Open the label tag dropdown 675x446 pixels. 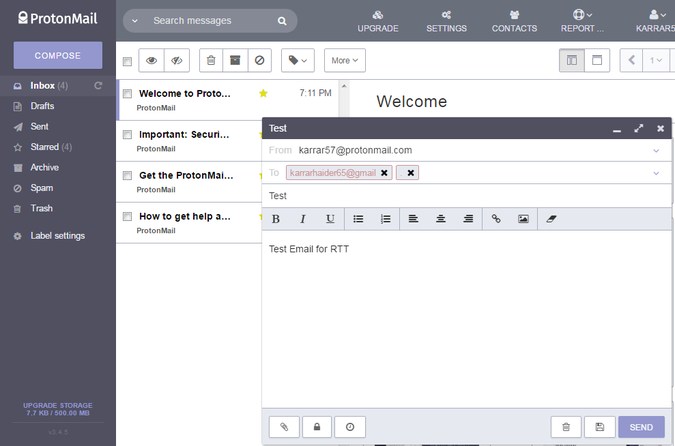(x=298, y=61)
